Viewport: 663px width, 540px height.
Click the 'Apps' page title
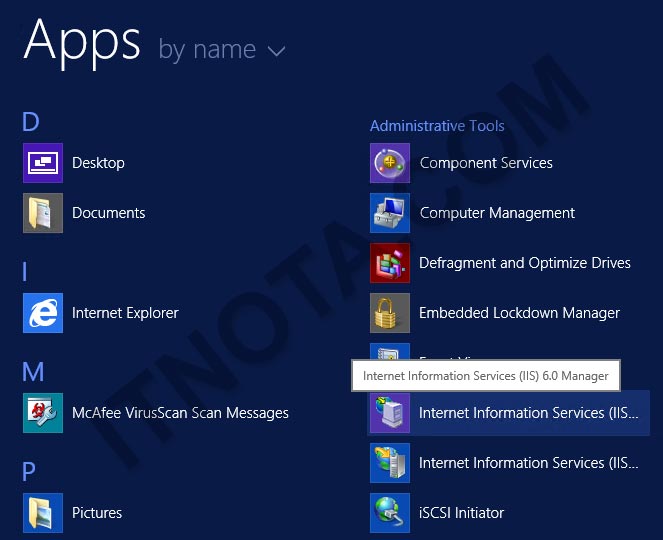click(x=82, y=44)
